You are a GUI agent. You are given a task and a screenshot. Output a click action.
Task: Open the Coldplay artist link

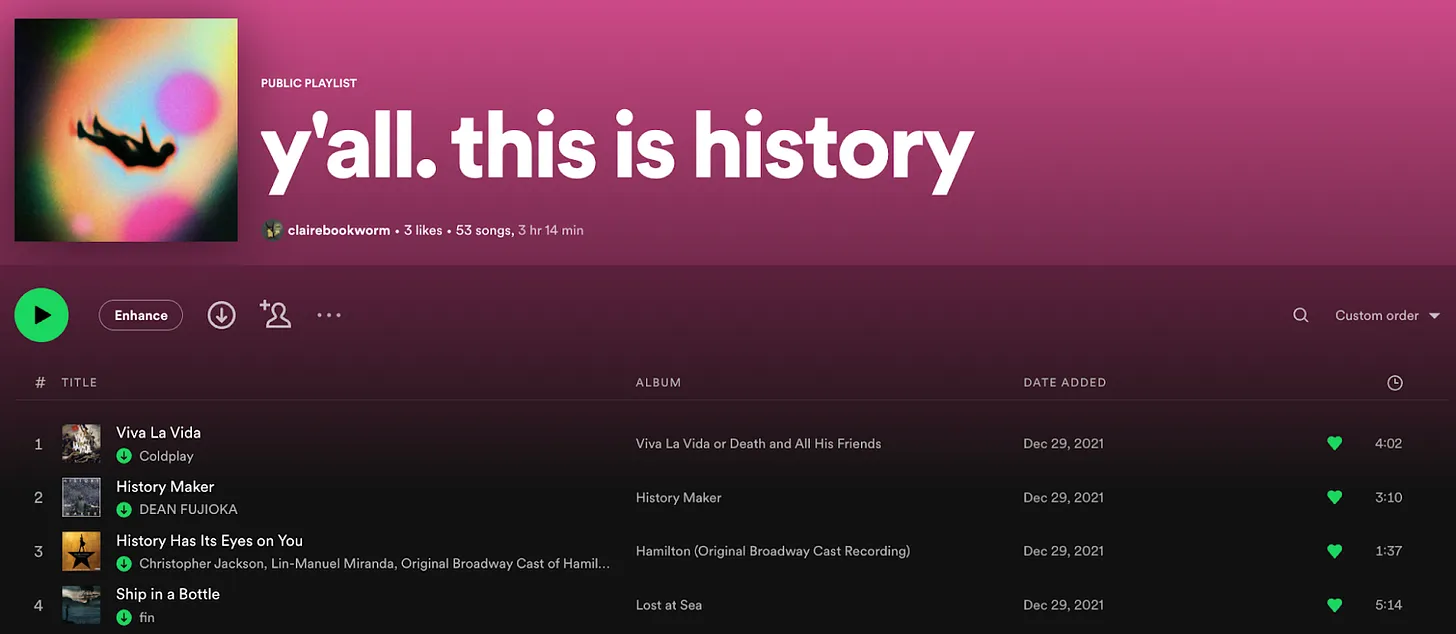click(168, 456)
